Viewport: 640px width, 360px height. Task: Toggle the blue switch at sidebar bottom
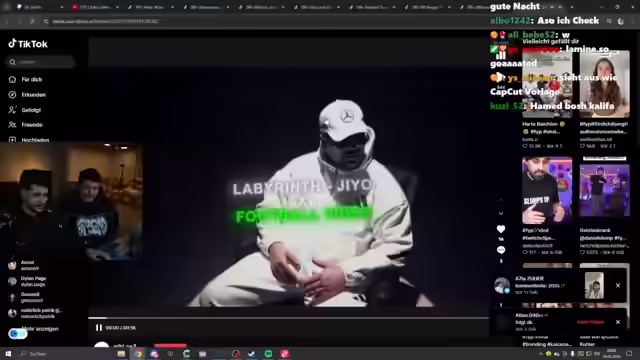18,334
